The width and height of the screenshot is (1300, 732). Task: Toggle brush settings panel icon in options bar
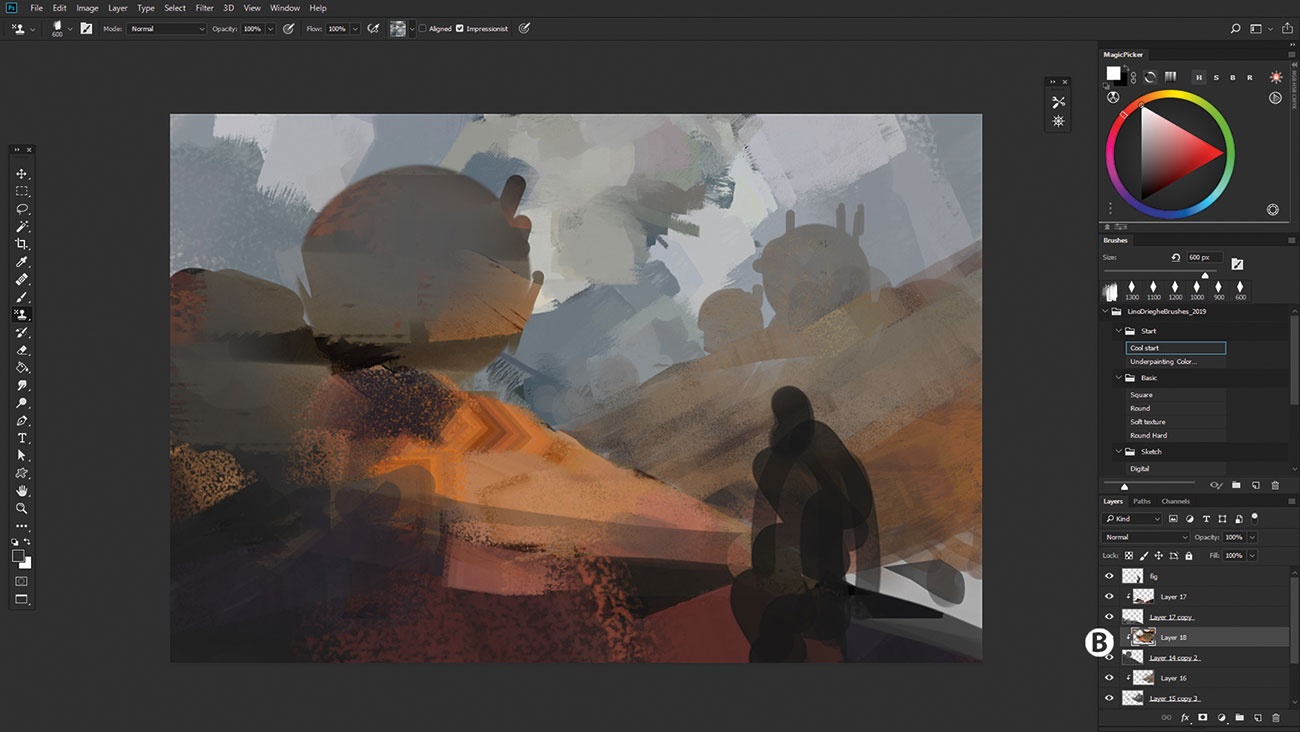pos(86,29)
